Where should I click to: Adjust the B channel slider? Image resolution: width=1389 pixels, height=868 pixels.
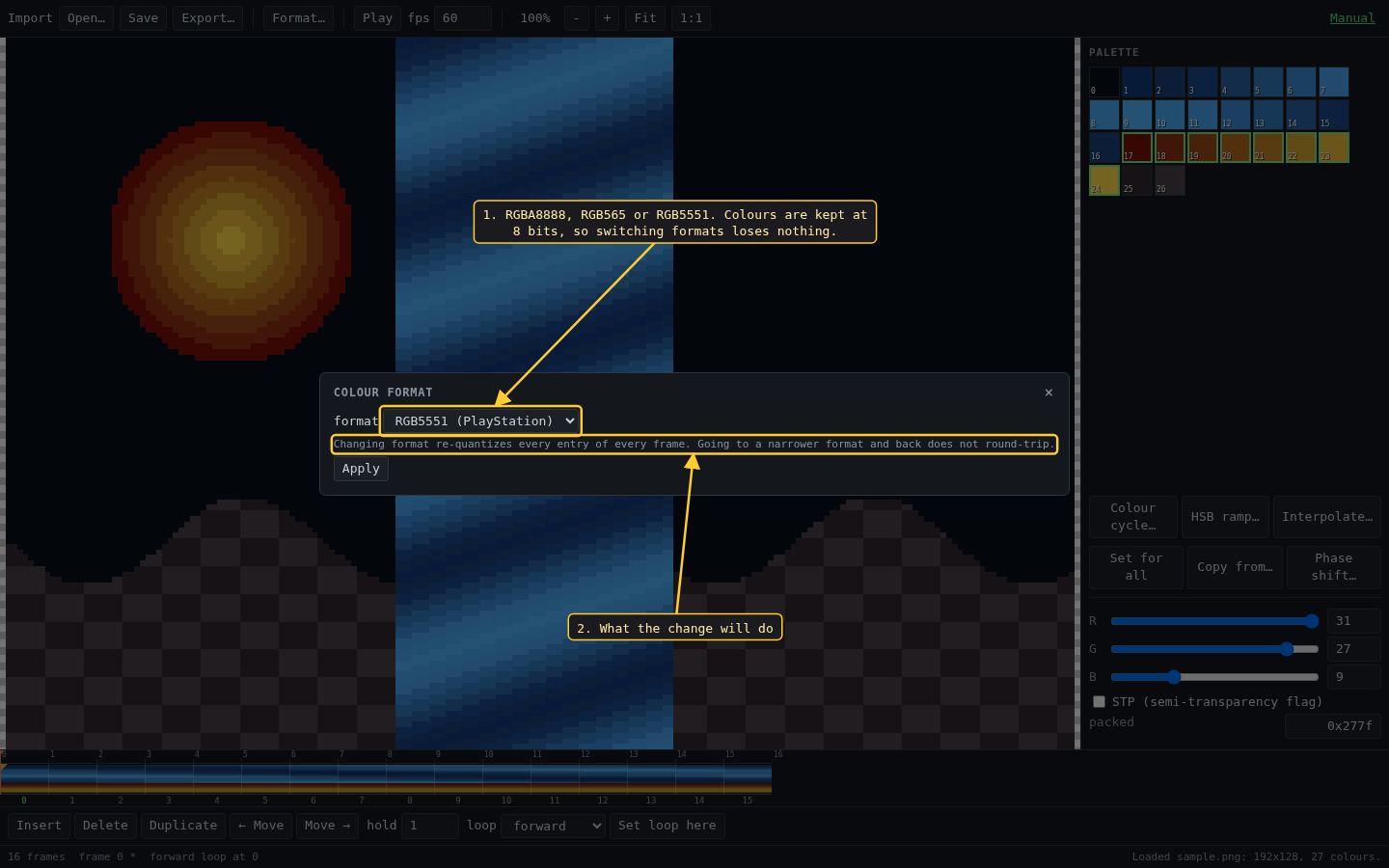click(x=1214, y=677)
